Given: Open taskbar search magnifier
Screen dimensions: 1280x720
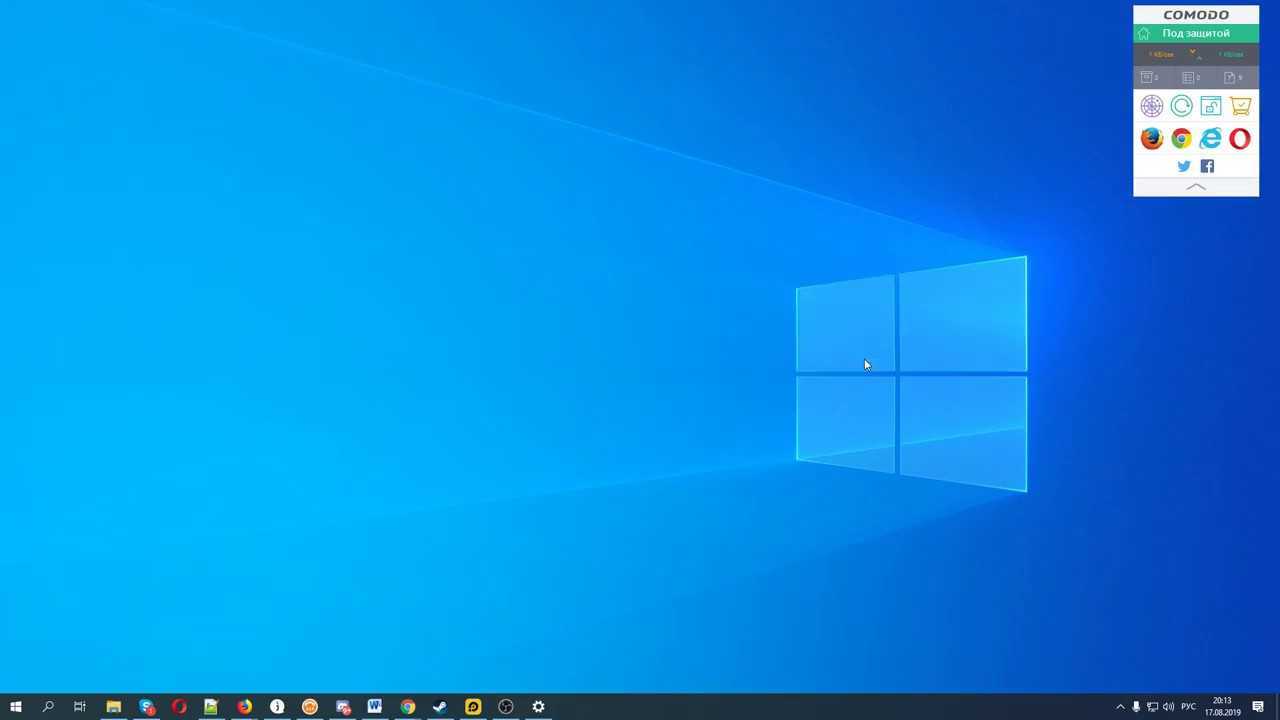Looking at the screenshot, I should (48, 707).
